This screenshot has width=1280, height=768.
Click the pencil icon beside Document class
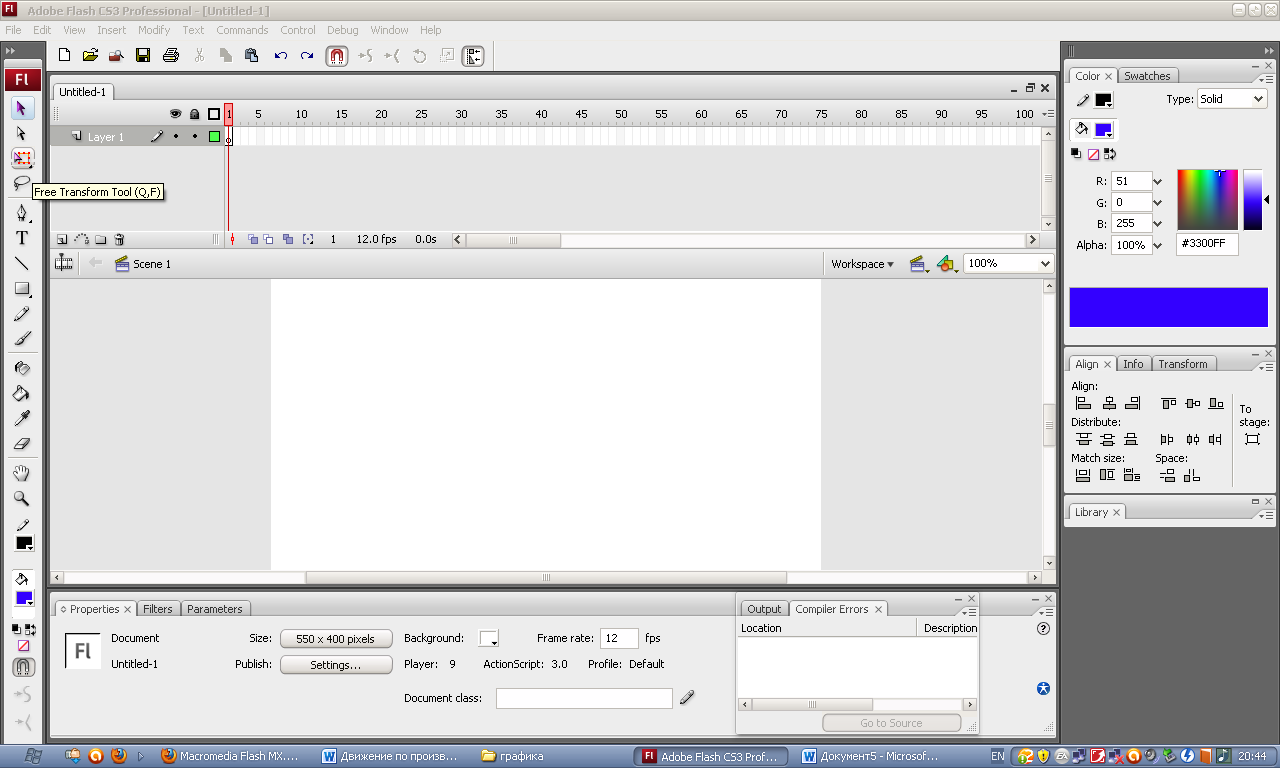pos(686,698)
